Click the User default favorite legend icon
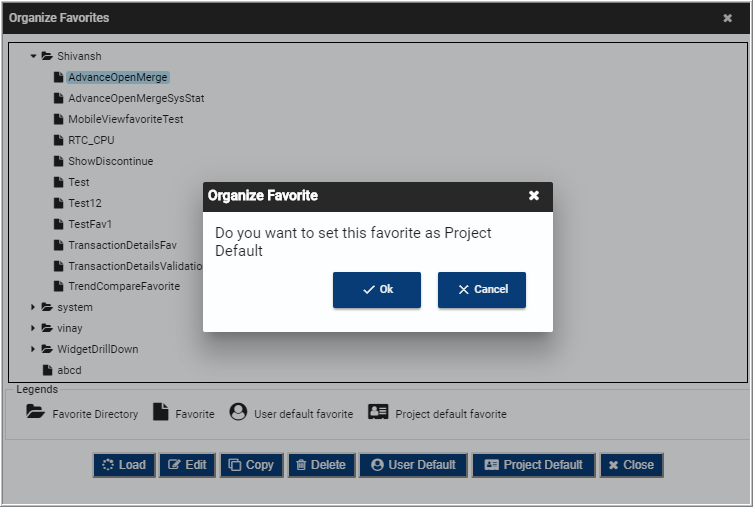 coord(238,412)
